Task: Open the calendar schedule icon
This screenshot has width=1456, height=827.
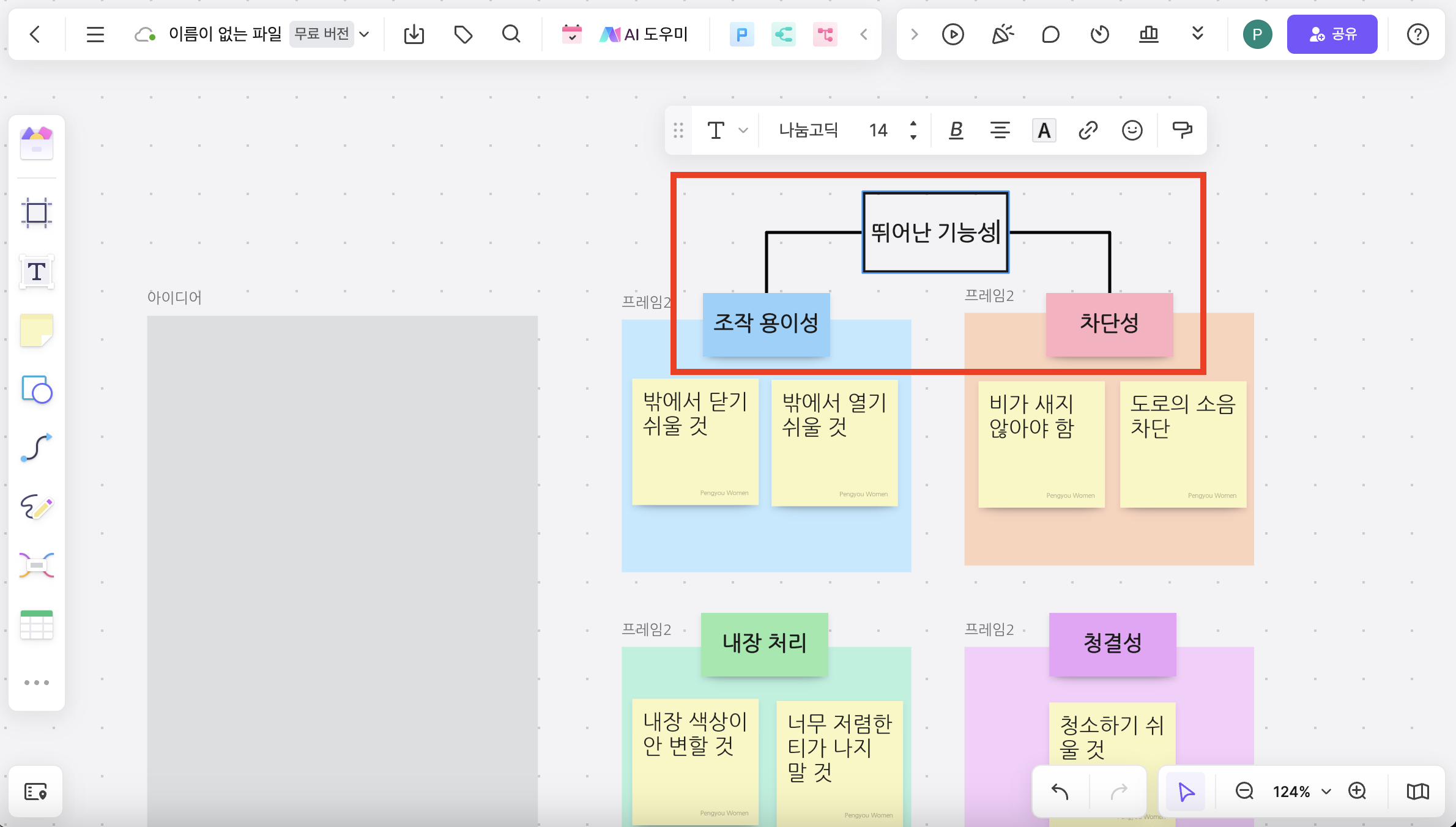Action: pyautogui.click(x=571, y=34)
